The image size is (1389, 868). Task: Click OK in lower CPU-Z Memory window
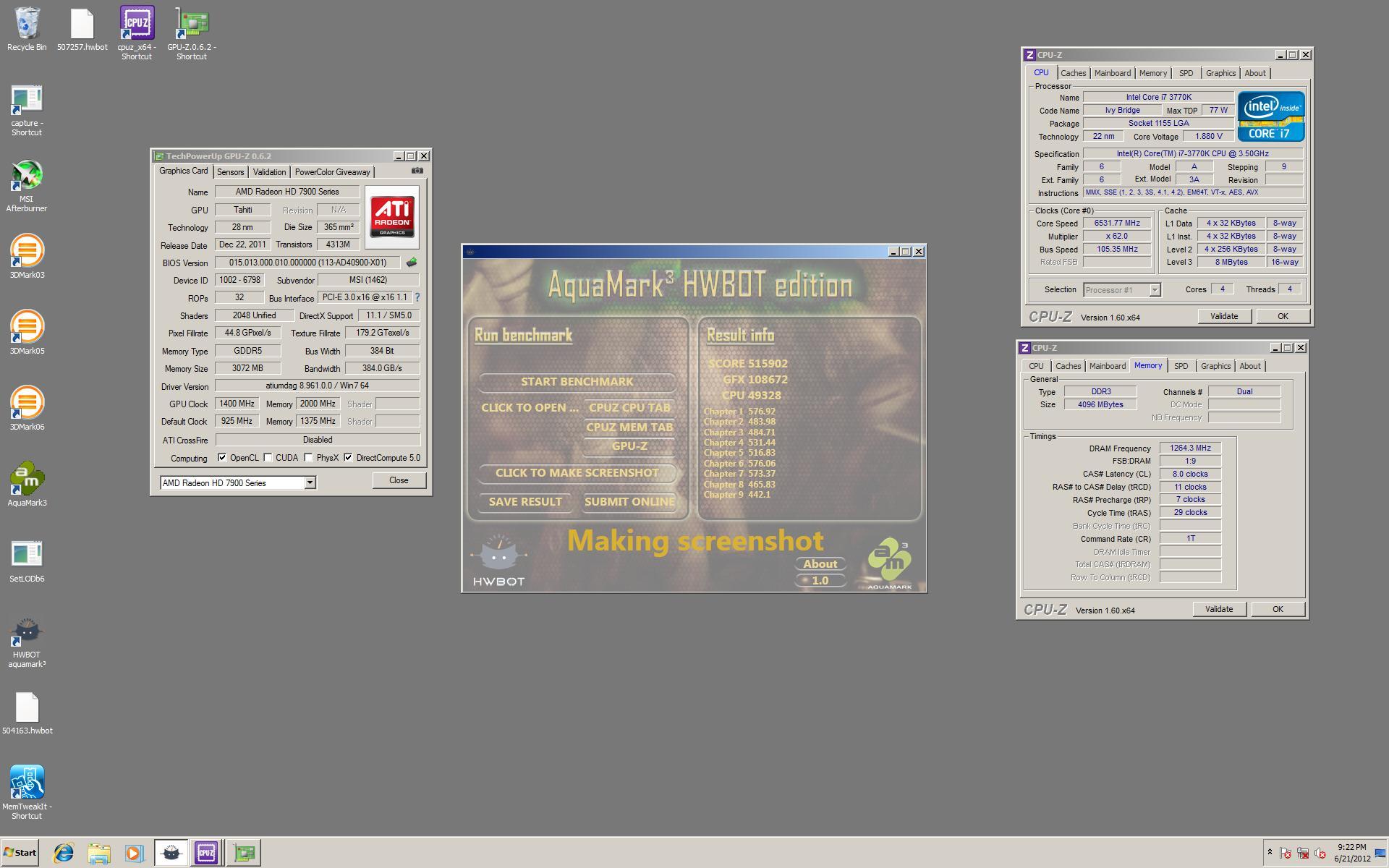[1277, 609]
